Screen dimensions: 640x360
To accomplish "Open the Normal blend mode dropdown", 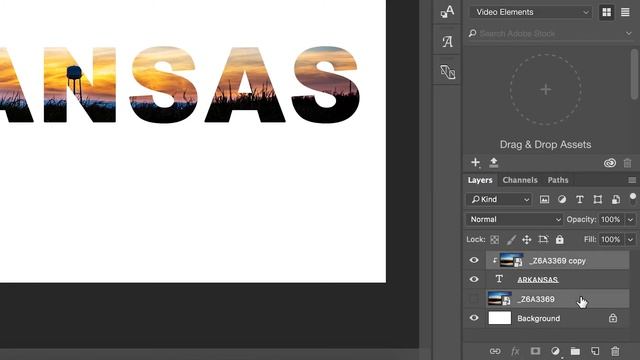I will (514, 219).
